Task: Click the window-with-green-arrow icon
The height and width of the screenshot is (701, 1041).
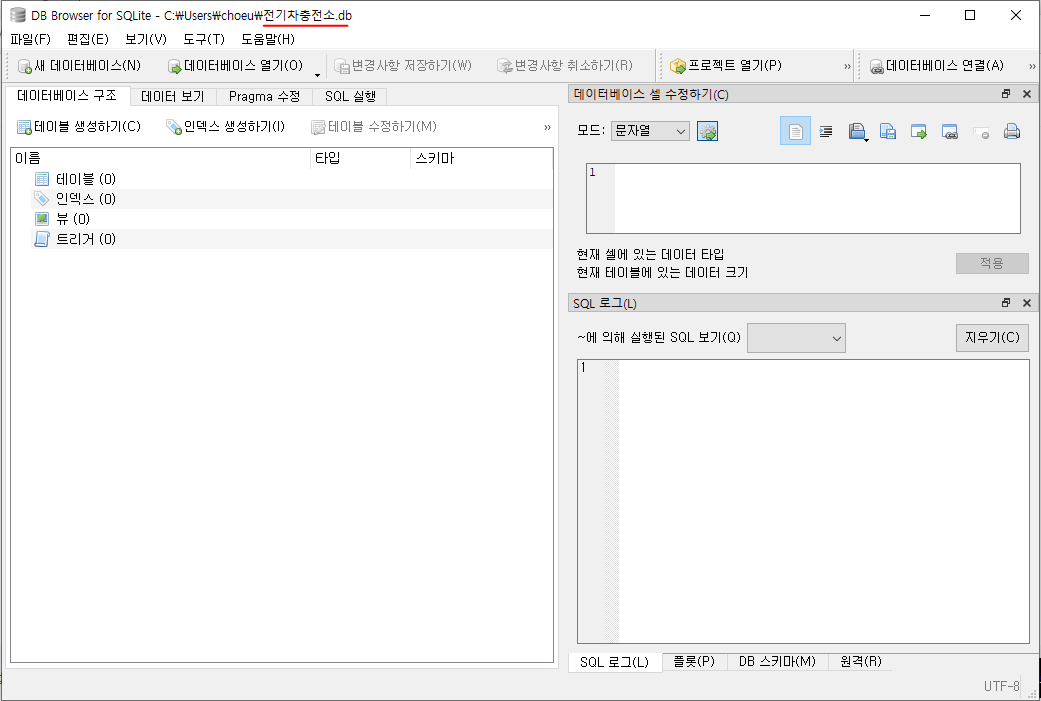Action: pos(919,131)
